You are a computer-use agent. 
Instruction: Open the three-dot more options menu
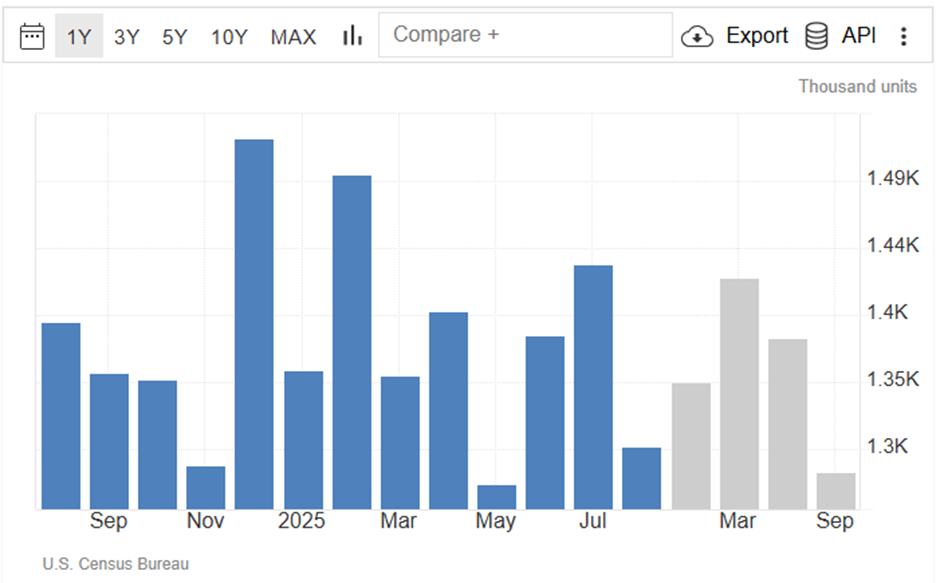(904, 36)
